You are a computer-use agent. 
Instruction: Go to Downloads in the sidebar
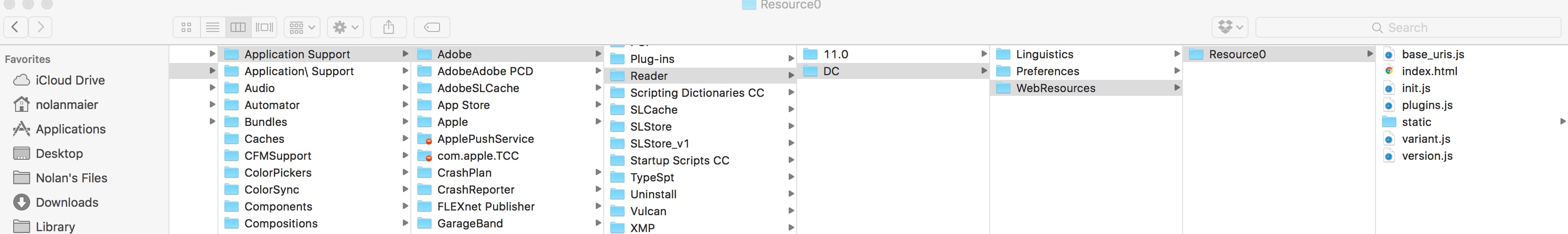click(67, 203)
